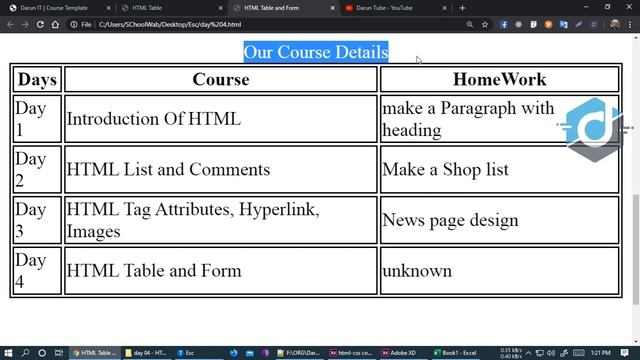This screenshot has height=360, width=640.
Task: Switch to the Darun IT Course Template tab
Action: [59, 8]
